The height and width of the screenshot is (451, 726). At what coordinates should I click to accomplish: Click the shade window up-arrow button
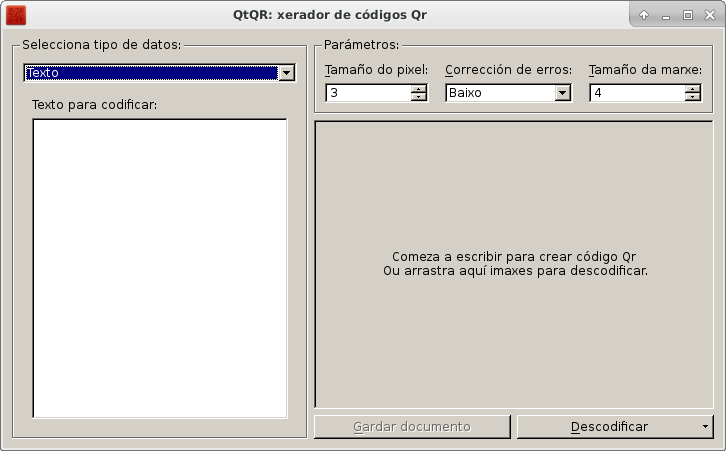pos(644,15)
